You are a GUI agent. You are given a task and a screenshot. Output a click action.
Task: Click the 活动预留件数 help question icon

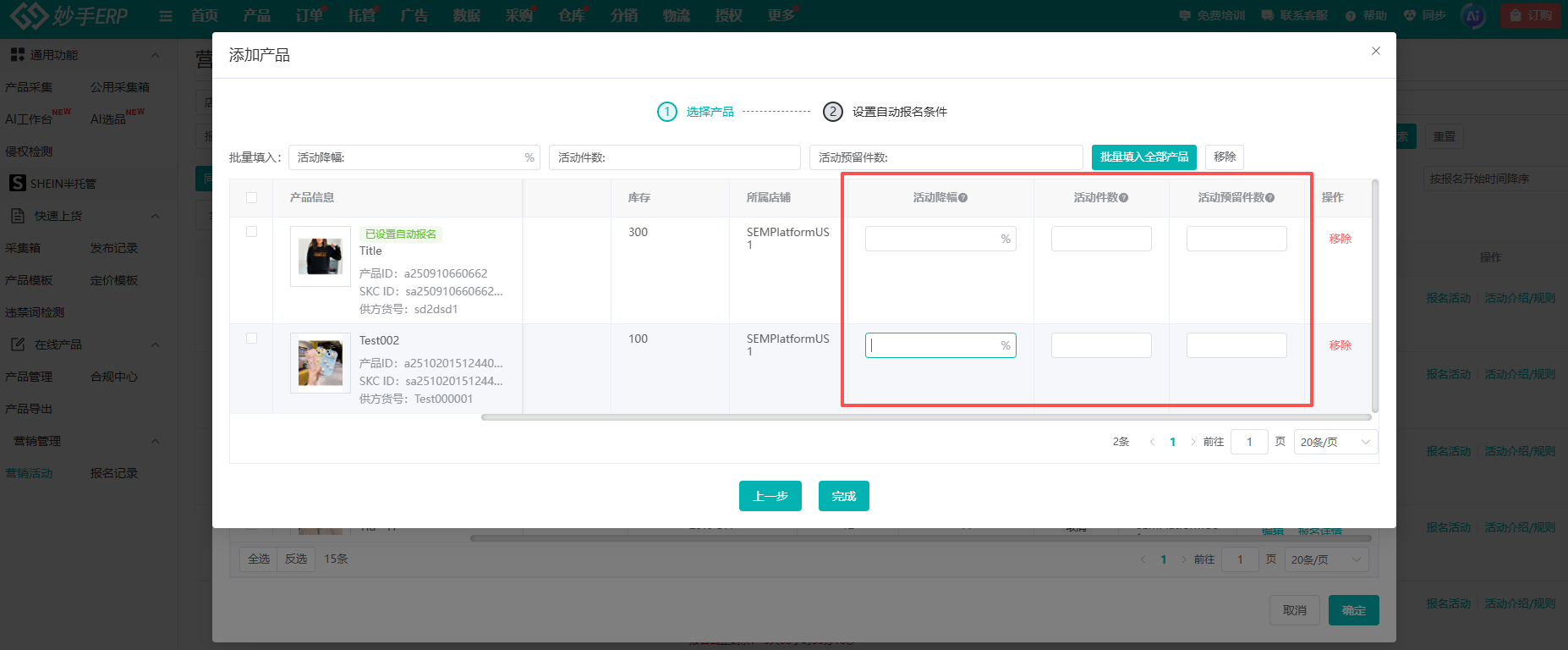point(1270,198)
